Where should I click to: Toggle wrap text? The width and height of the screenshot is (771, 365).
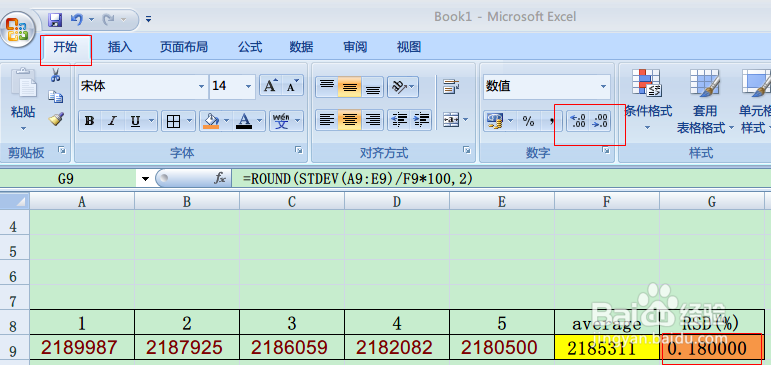(x=451, y=87)
